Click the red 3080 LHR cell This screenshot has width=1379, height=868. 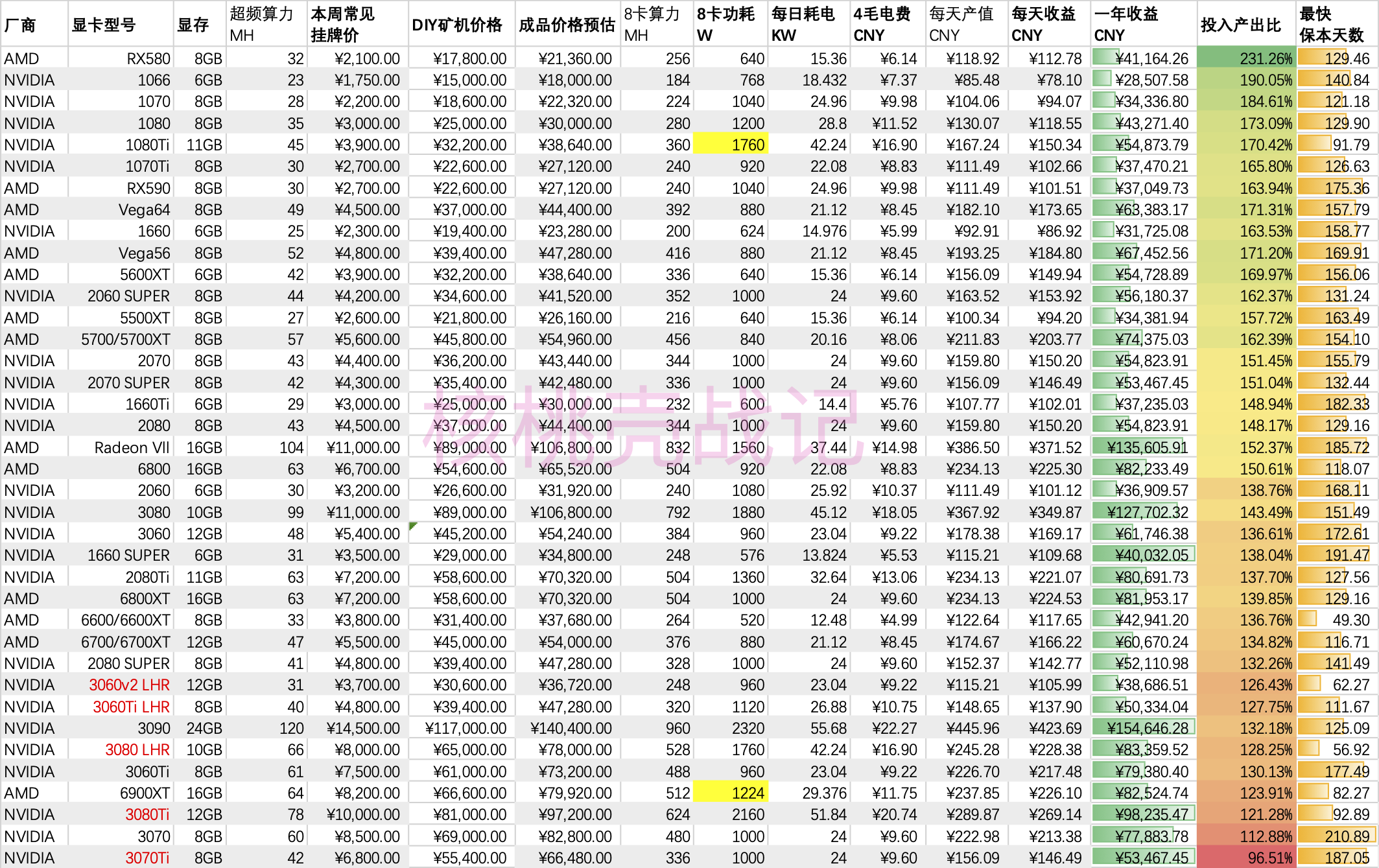[121, 749]
